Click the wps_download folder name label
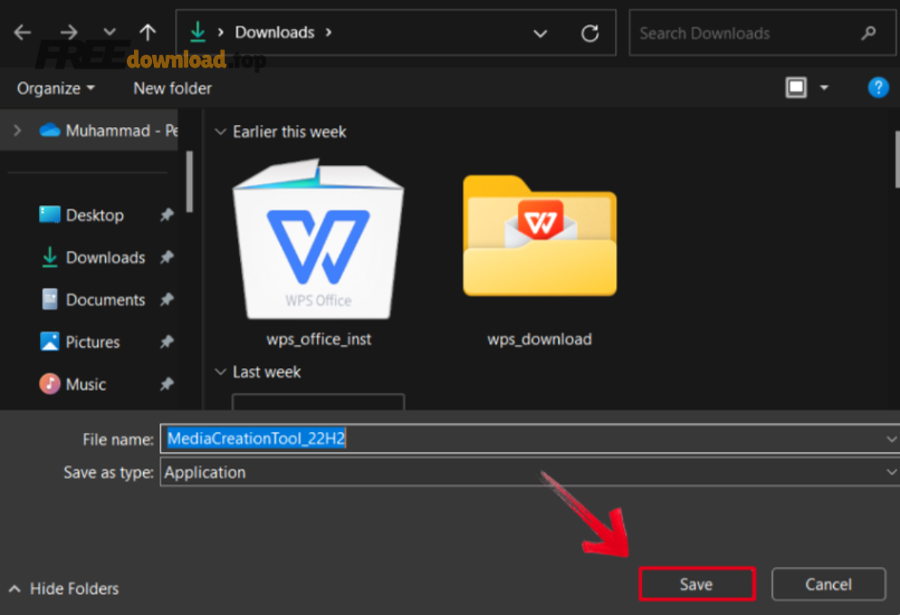 pyautogui.click(x=540, y=339)
